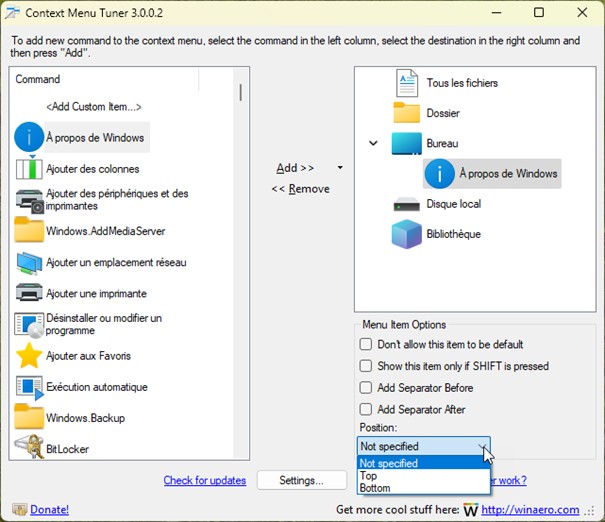Image resolution: width=605 pixels, height=522 pixels.
Task: Click the BitLocker key icon
Action: click(29, 448)
